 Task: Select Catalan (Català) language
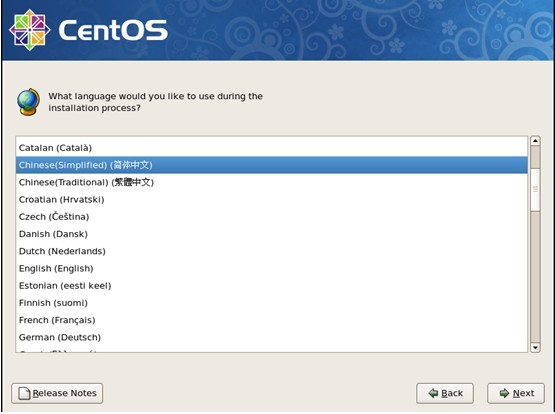tap(271, 148)
